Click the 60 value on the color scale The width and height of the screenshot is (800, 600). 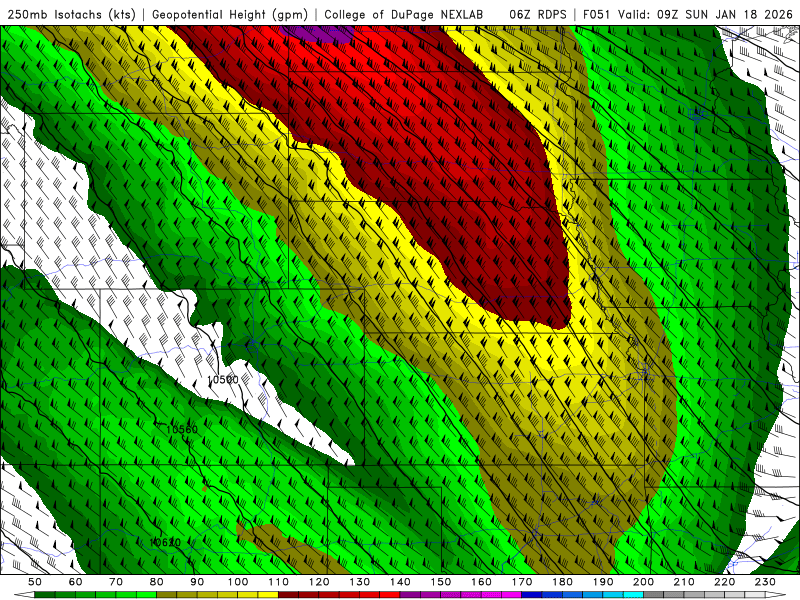pos(76,582)
